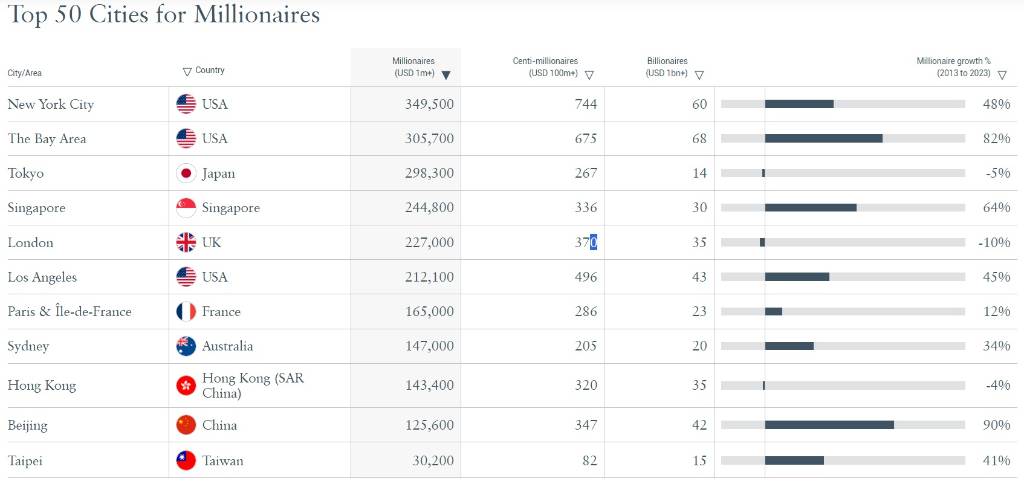The height and width of the screenshot is (481, 1024).
Task: Select the New York City row name
Action: 51,104
